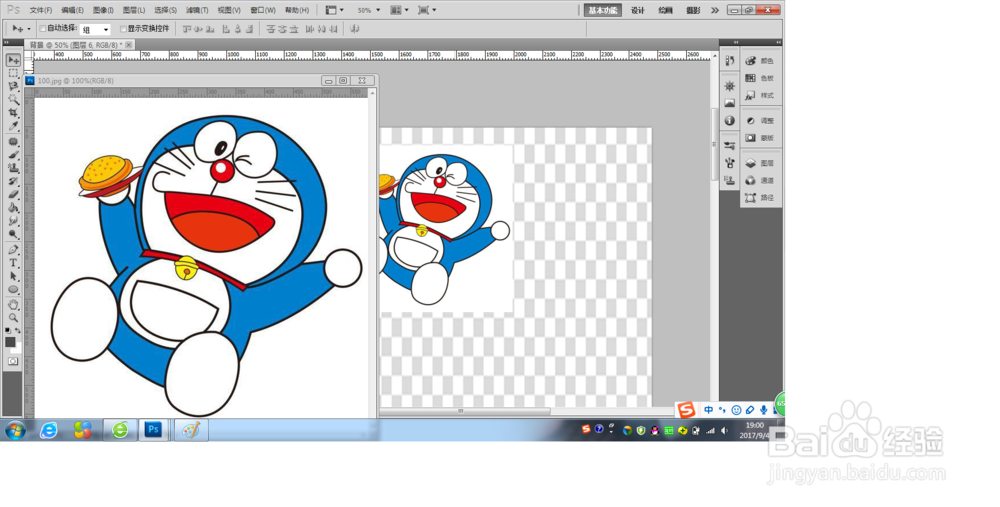
Task: Open the 滤镜(T) menu
Action: coord(197,10)
